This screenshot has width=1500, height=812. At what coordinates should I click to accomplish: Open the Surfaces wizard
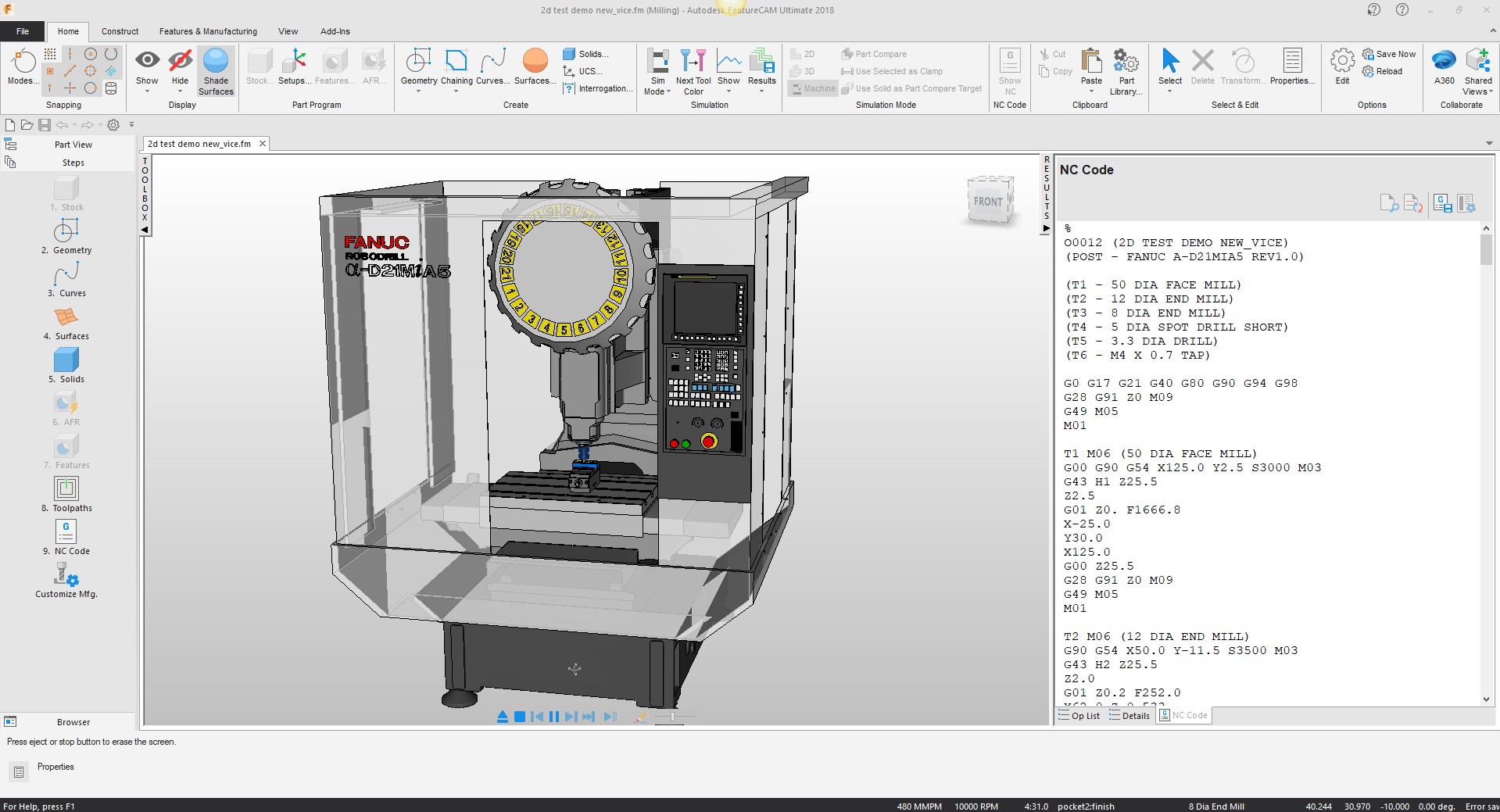coord(535,67)
